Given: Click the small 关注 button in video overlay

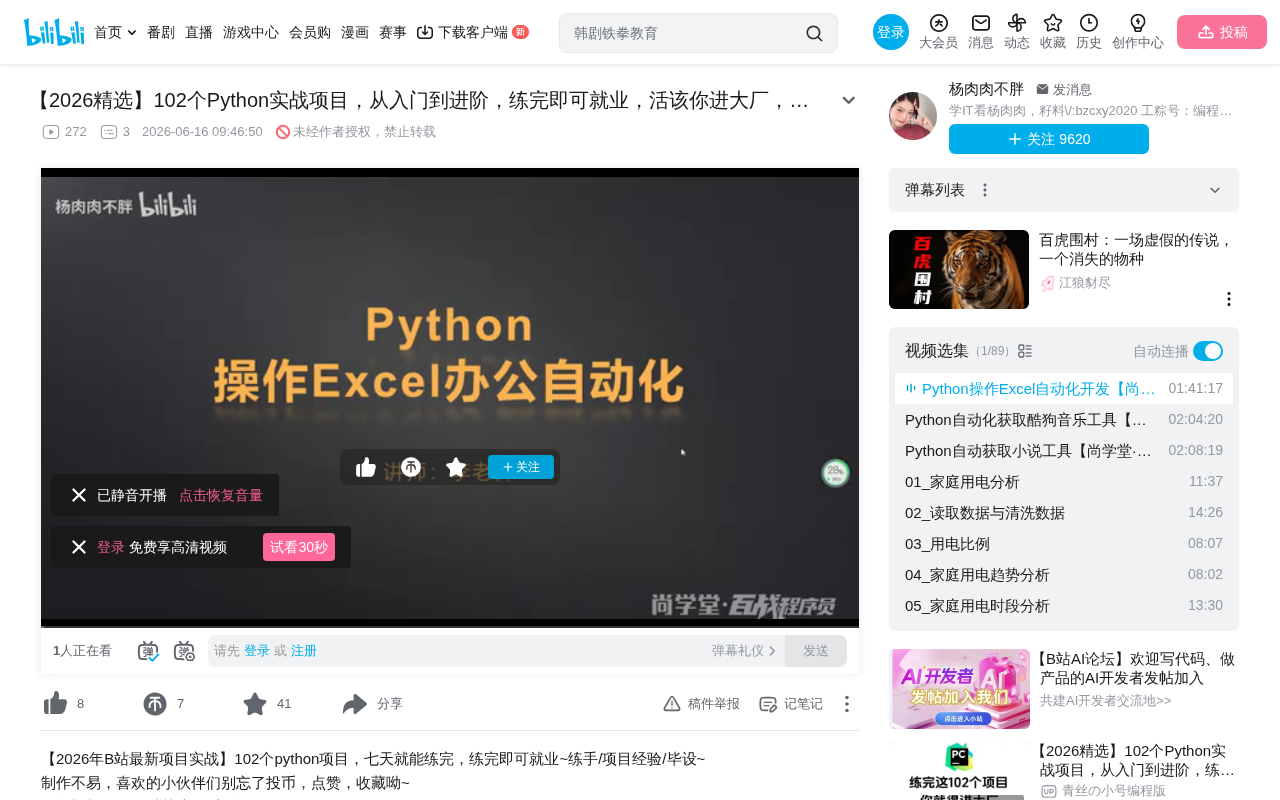Looking at the screenshot, I should 521,467.
